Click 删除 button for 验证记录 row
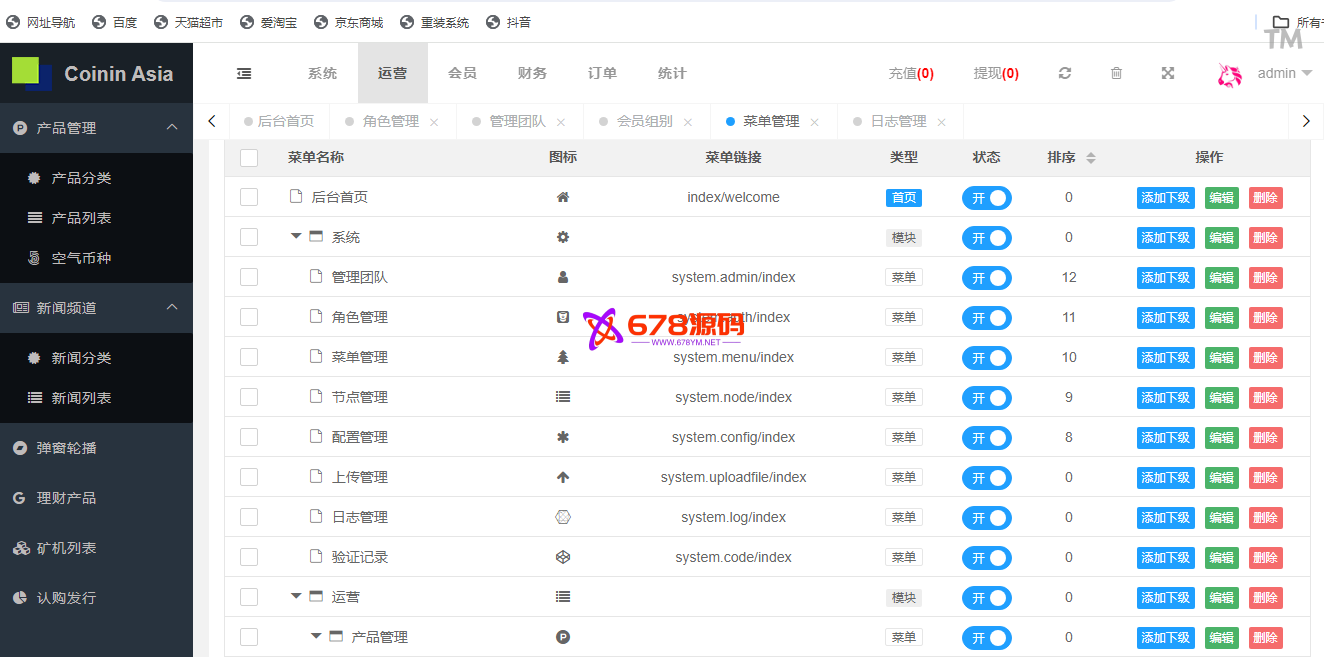This screenshot has height=657, width=1324. [1265, 558]
